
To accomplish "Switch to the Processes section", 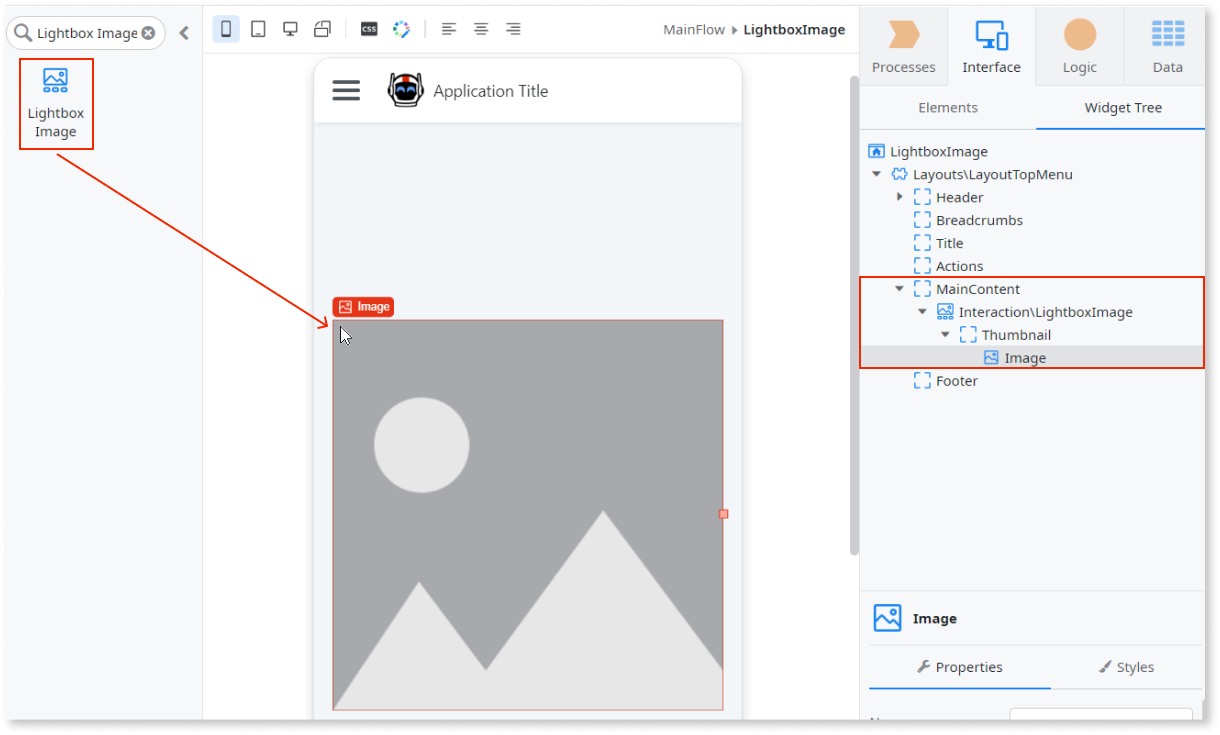I will click(x=903, y=45).
